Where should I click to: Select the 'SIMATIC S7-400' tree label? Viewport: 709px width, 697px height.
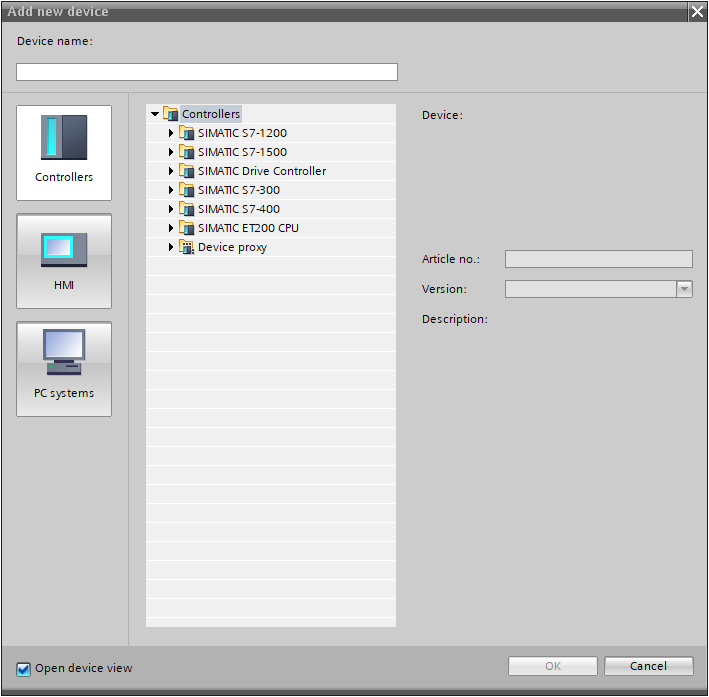click(239, 209)
